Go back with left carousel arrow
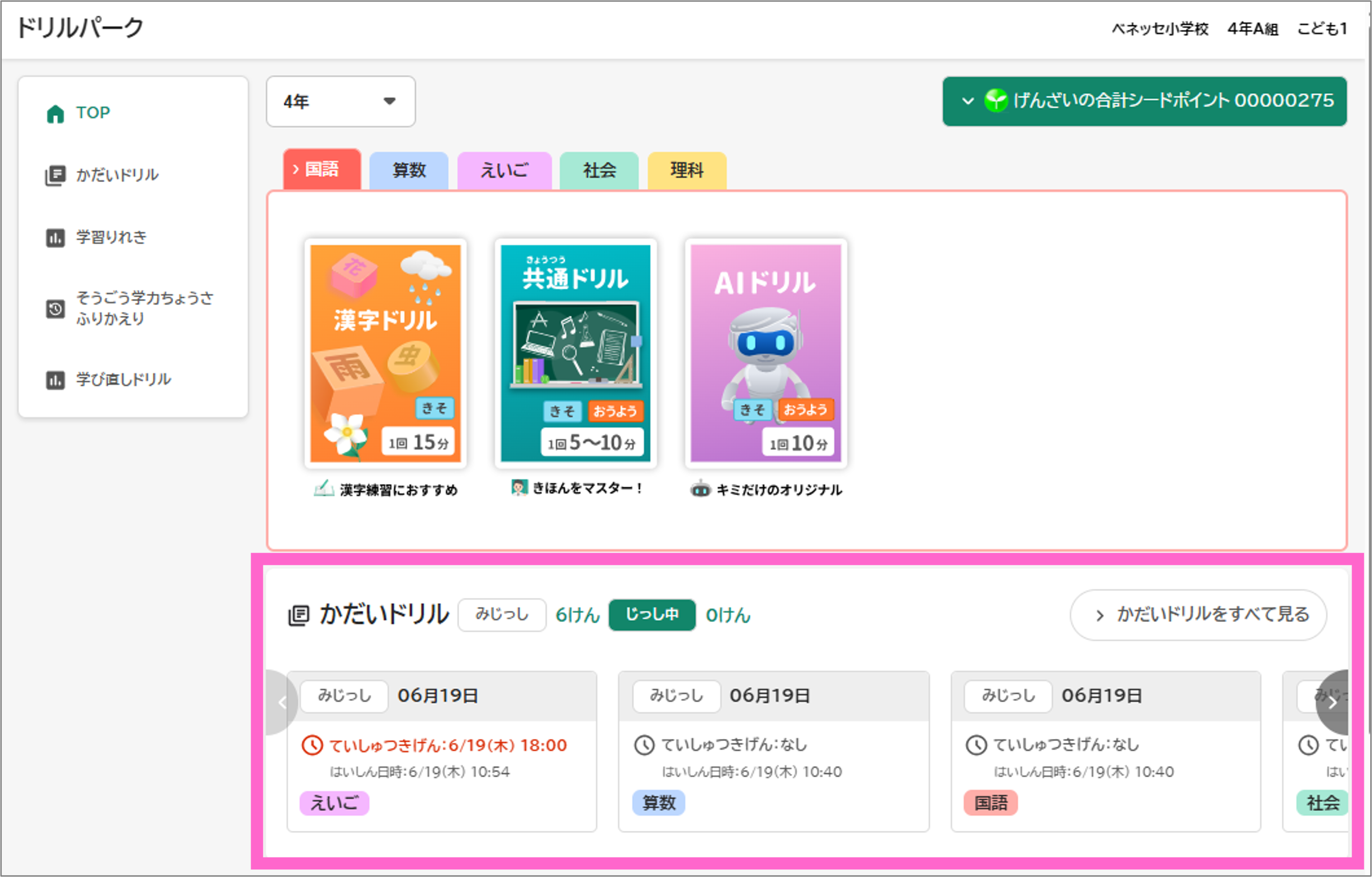This screenshot has height=877, width=1372. (282, 703)
